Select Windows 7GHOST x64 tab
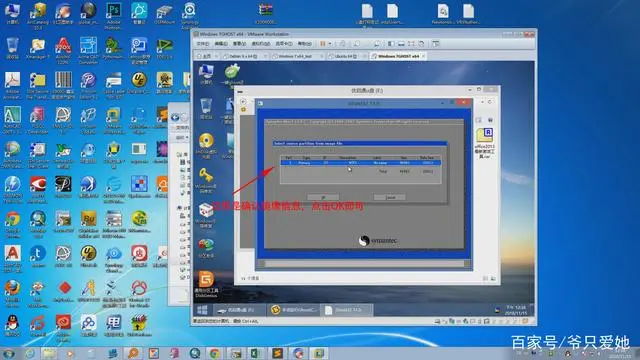 point(398,56)
